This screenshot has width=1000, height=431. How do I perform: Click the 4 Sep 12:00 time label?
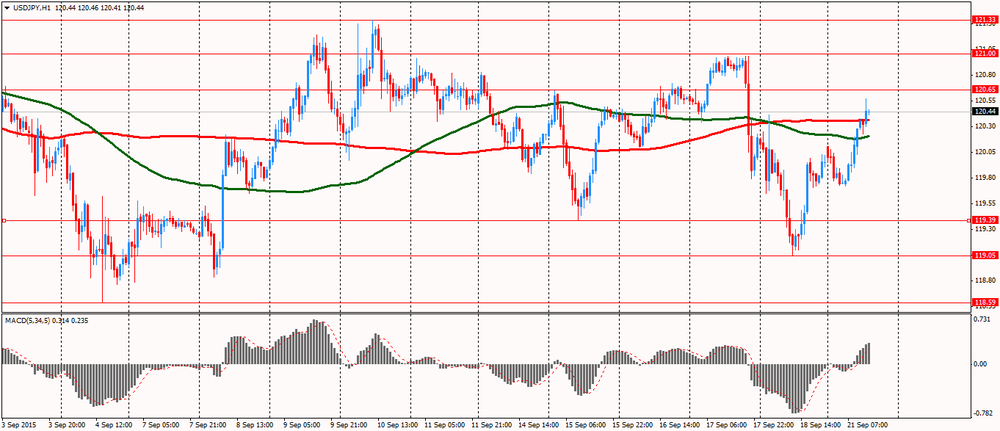click(114, 425)
